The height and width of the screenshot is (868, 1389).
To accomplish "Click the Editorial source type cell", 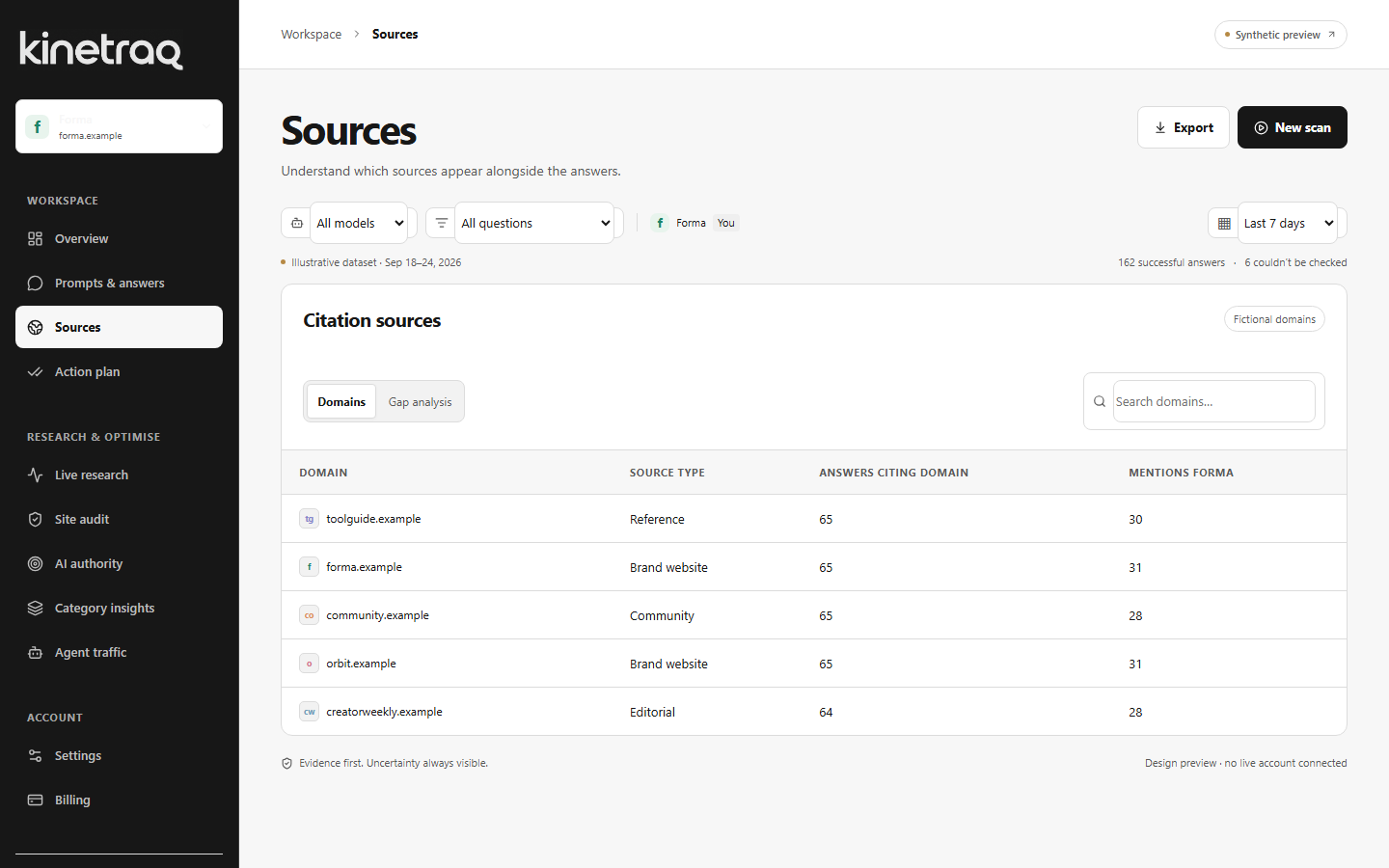I will [x=652, y=712].
